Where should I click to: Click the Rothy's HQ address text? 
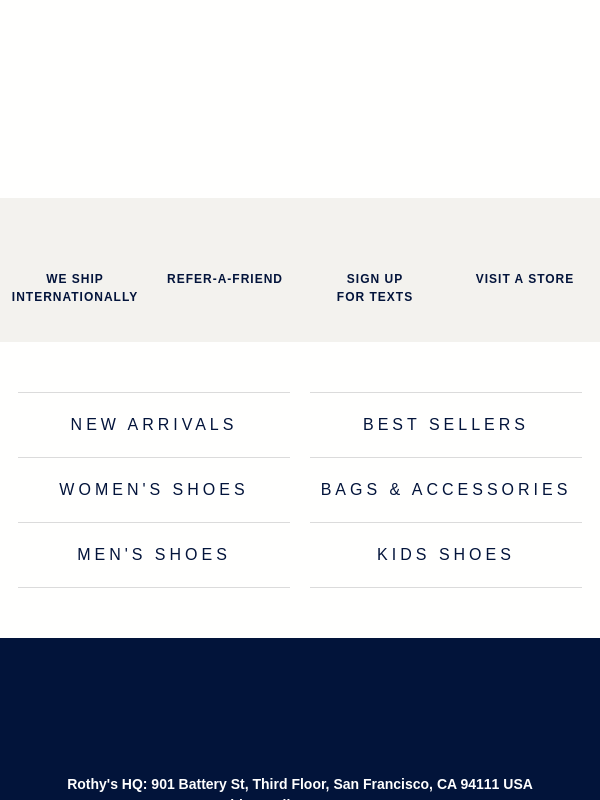300,784
